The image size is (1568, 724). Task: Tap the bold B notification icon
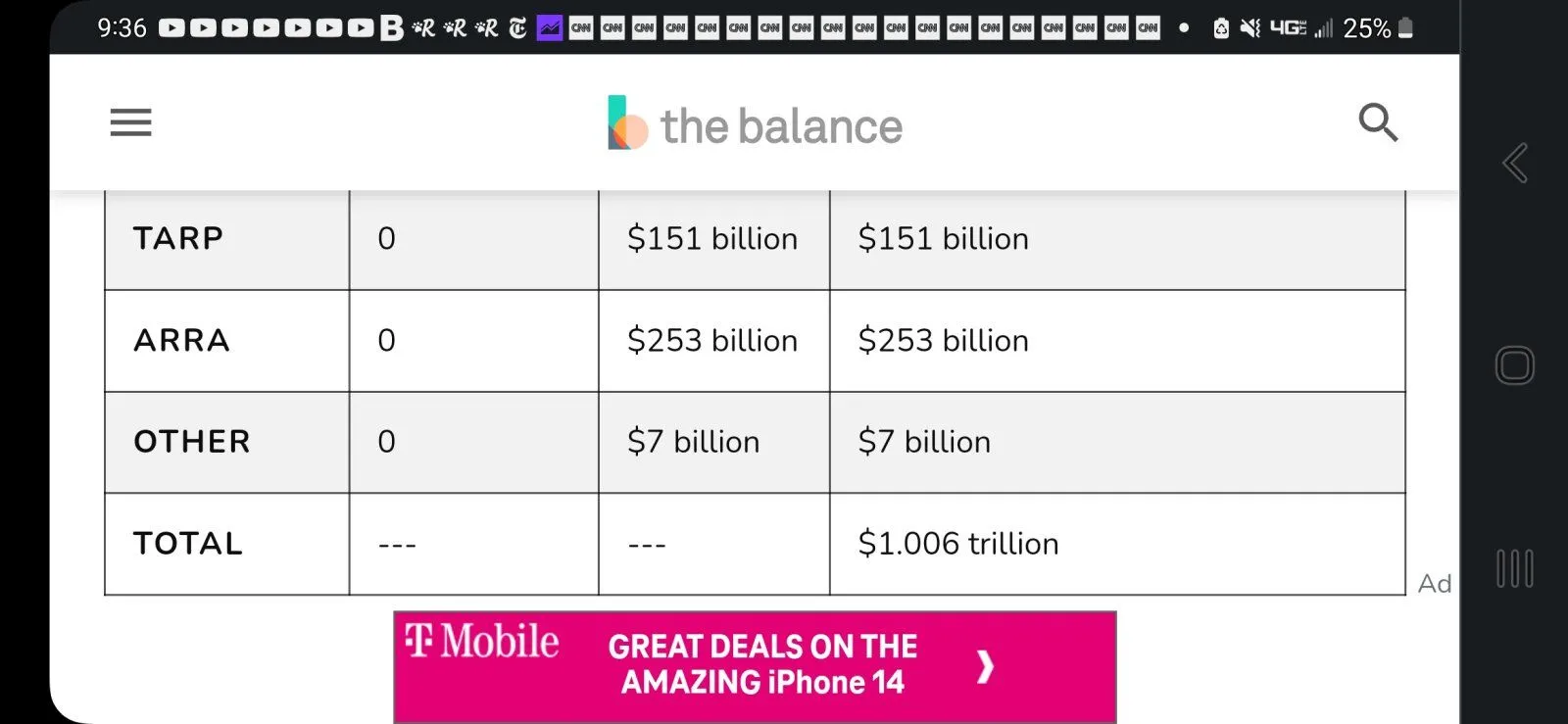click(x=391, y=28)
